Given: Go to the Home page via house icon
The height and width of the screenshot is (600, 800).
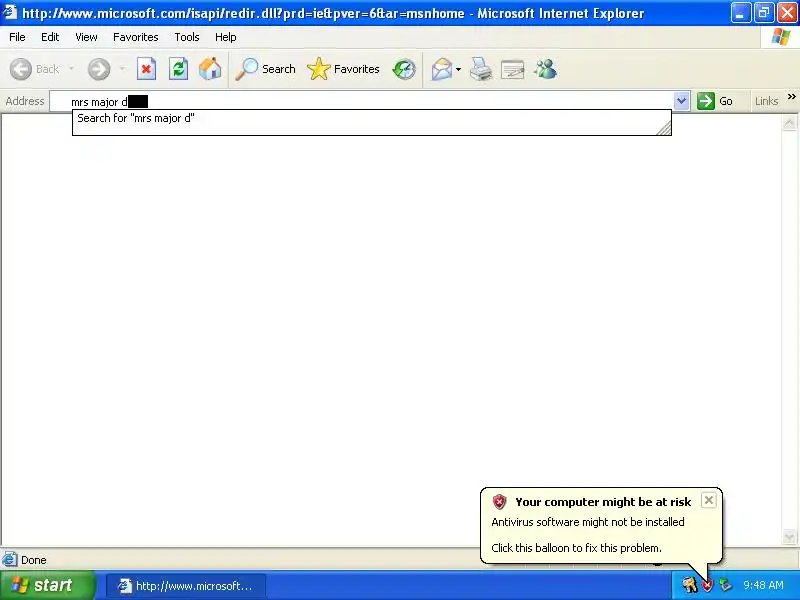Looking at the screenshot, I should pos(210,69).
